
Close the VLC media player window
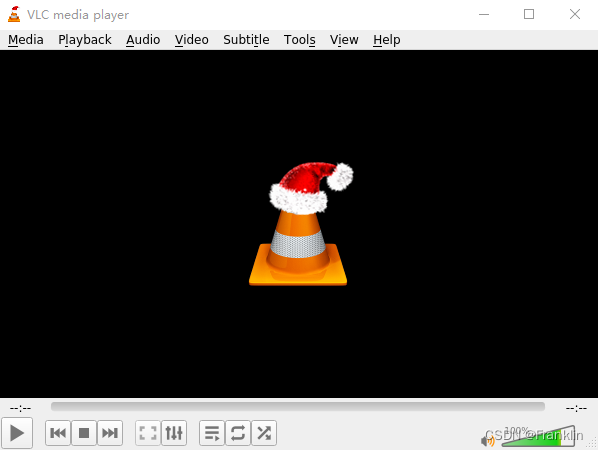[x=575, y=14]
